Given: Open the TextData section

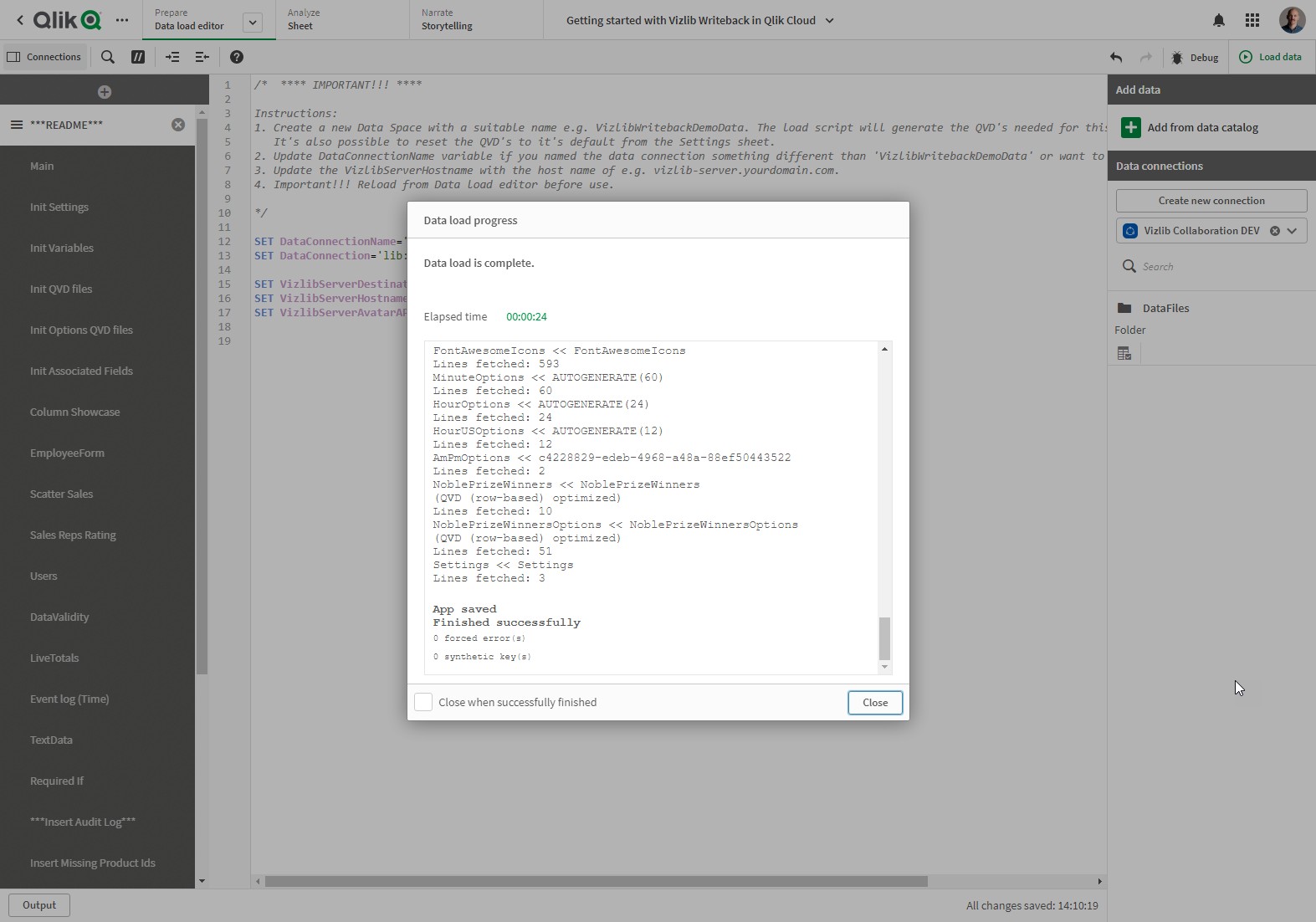Looking at the screenshot, I should [97, 740].
